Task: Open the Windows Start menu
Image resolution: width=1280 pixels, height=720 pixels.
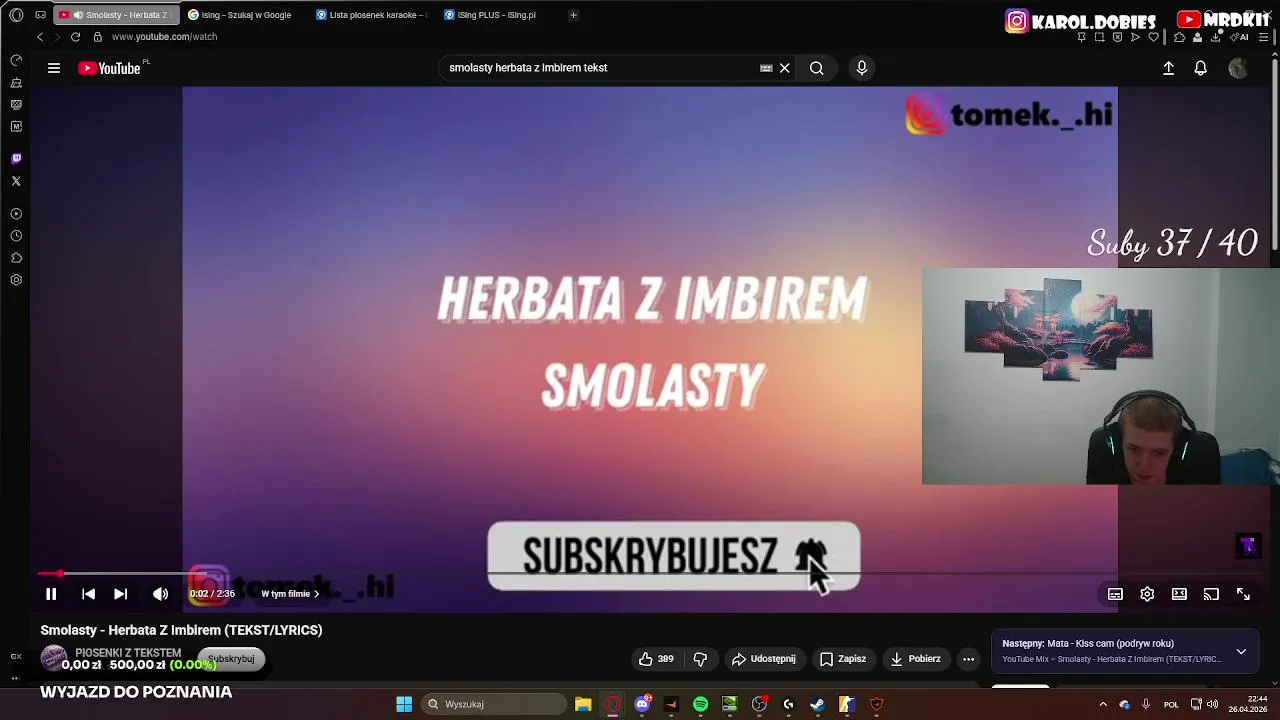Action: (404, 704)
